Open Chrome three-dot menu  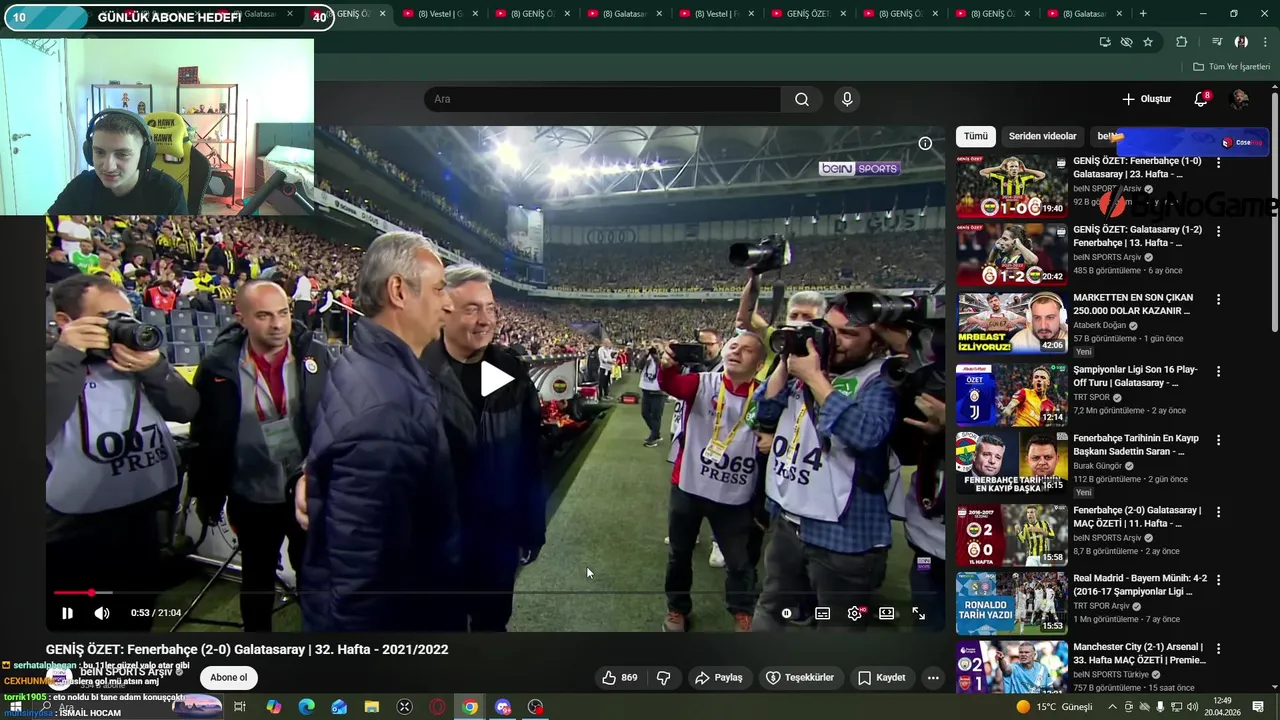pyautogui.click(x=1266, y=42)
